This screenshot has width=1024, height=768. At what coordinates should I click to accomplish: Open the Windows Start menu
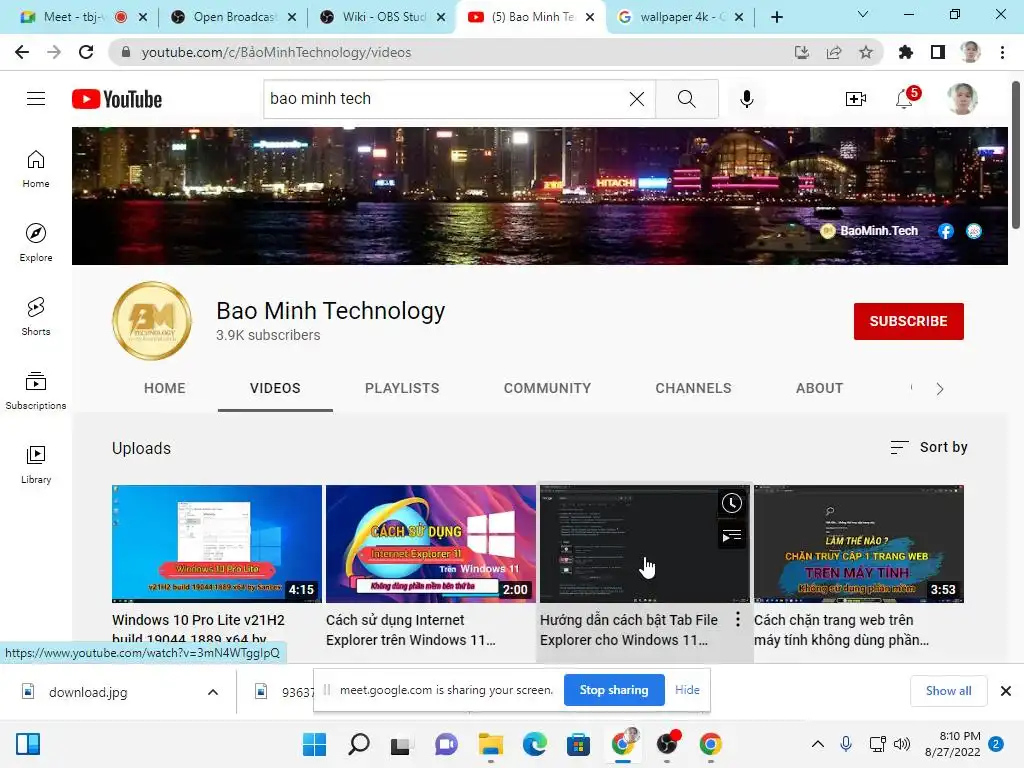(x=315, y=744)
